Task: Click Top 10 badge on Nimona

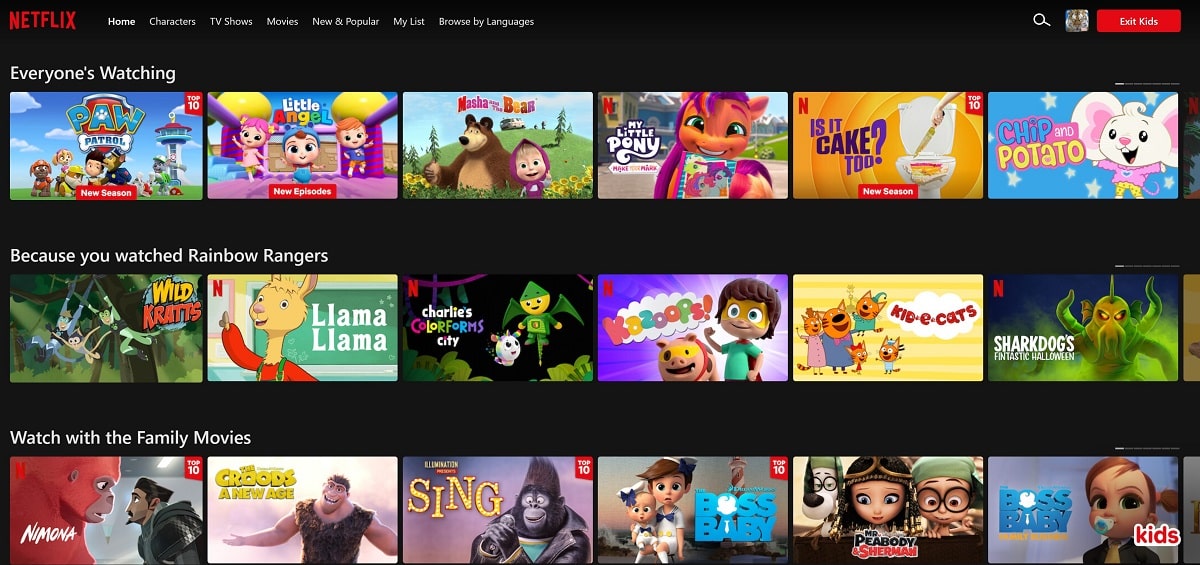Action: coord(194,467)
